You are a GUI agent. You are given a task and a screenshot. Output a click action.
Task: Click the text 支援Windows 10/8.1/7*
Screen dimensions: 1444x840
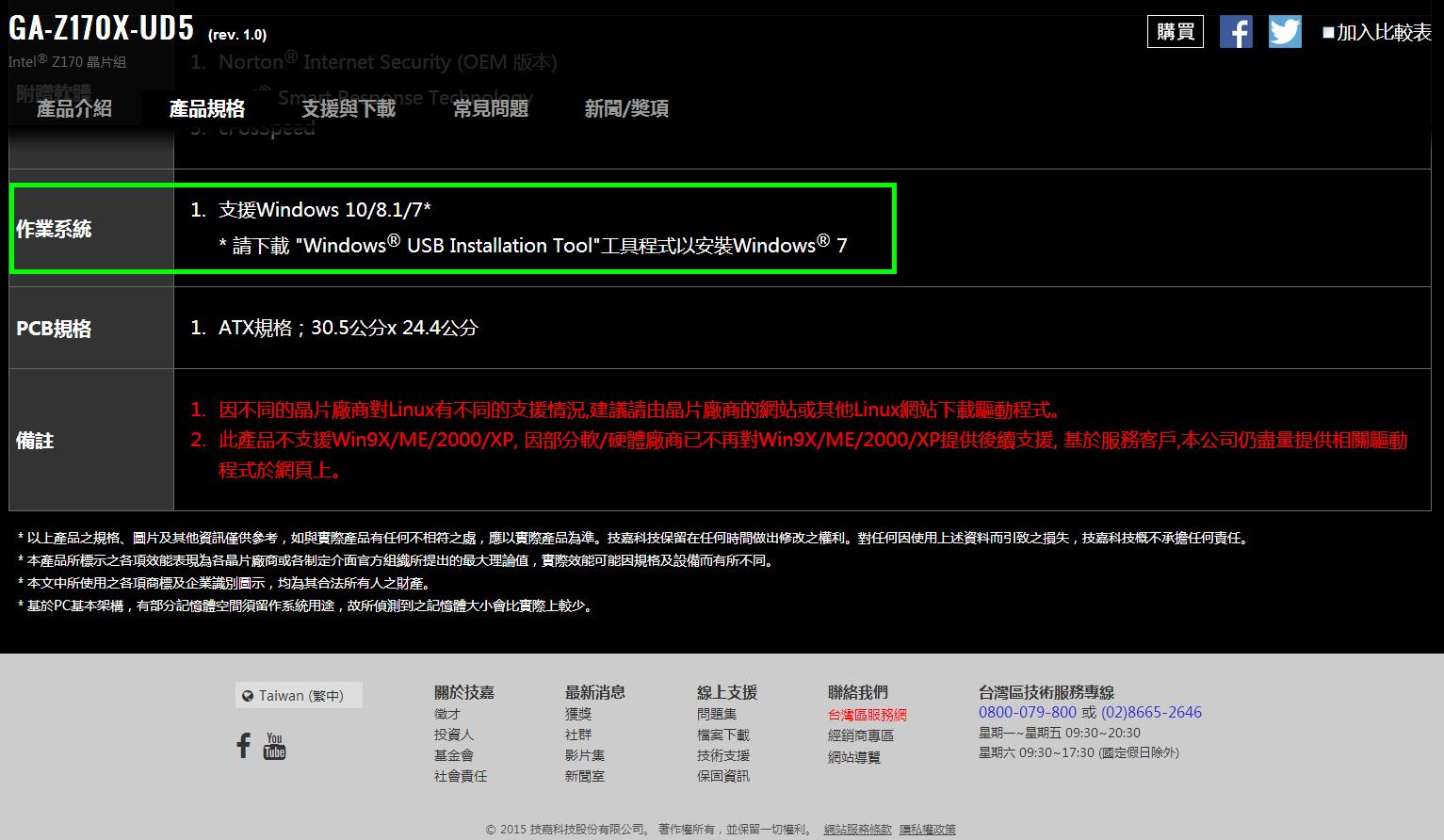point(325,209)
